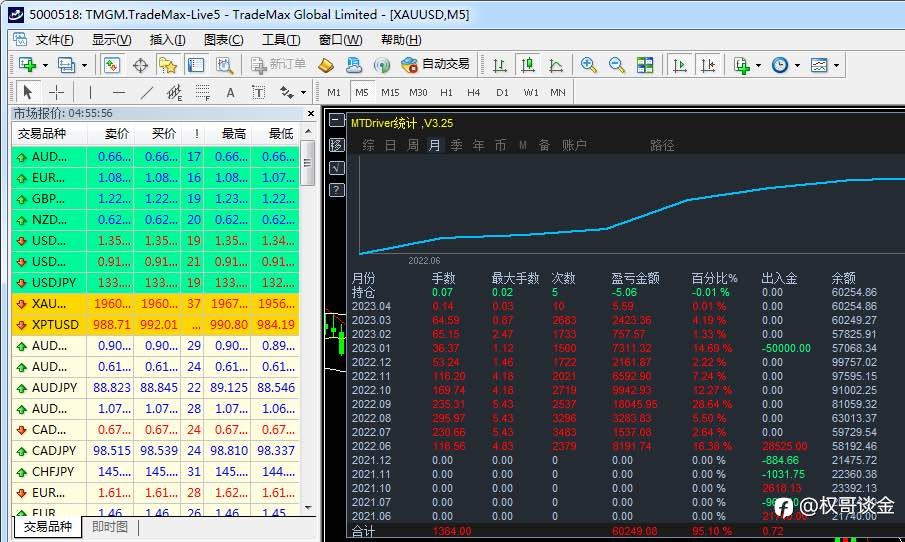Toggle the 自动交易 auto trading button
The width and height of the screenshot is (905, 542).
point(436,65)
